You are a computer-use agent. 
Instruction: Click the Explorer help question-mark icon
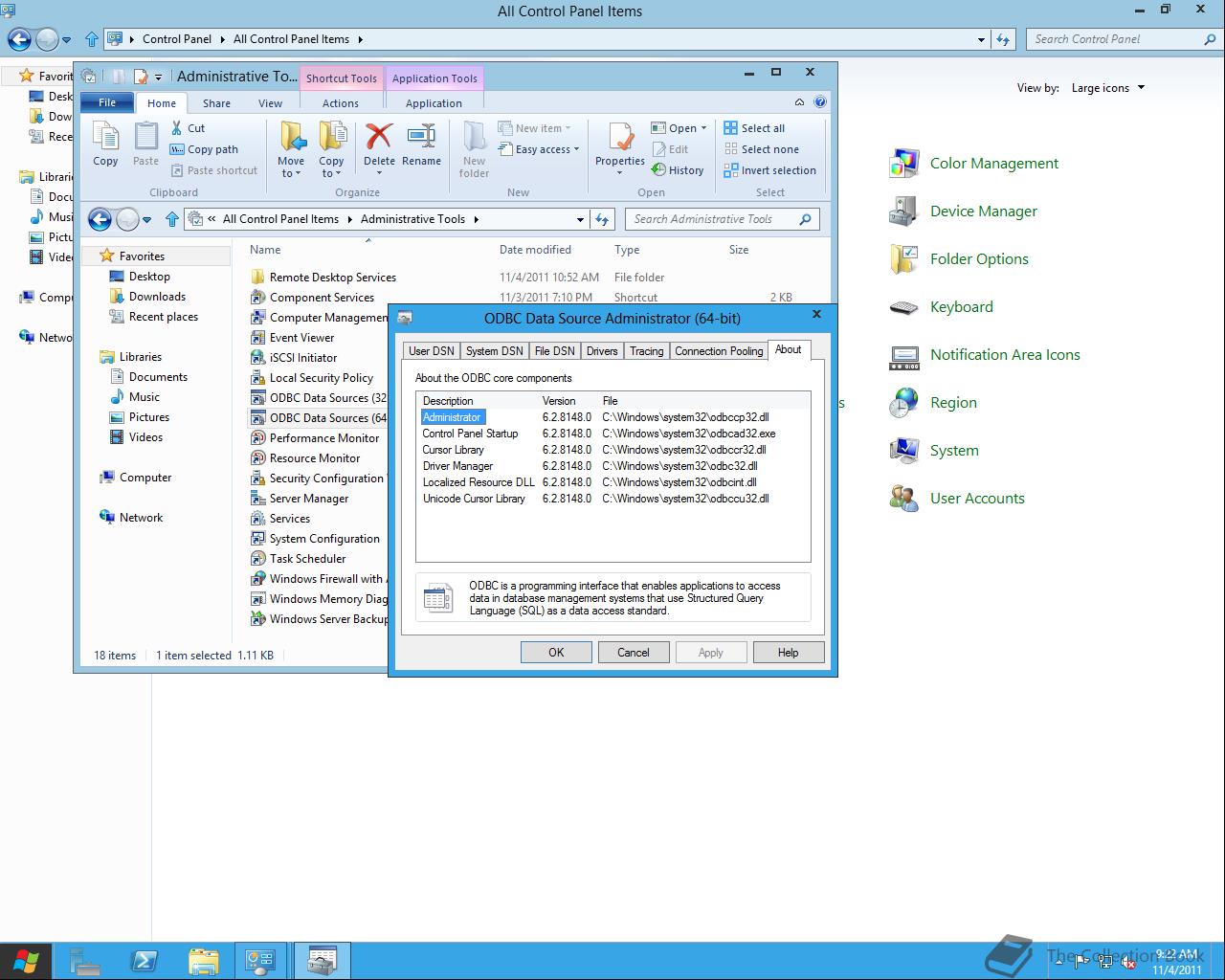pyautogui.click(x=820, y=102)
